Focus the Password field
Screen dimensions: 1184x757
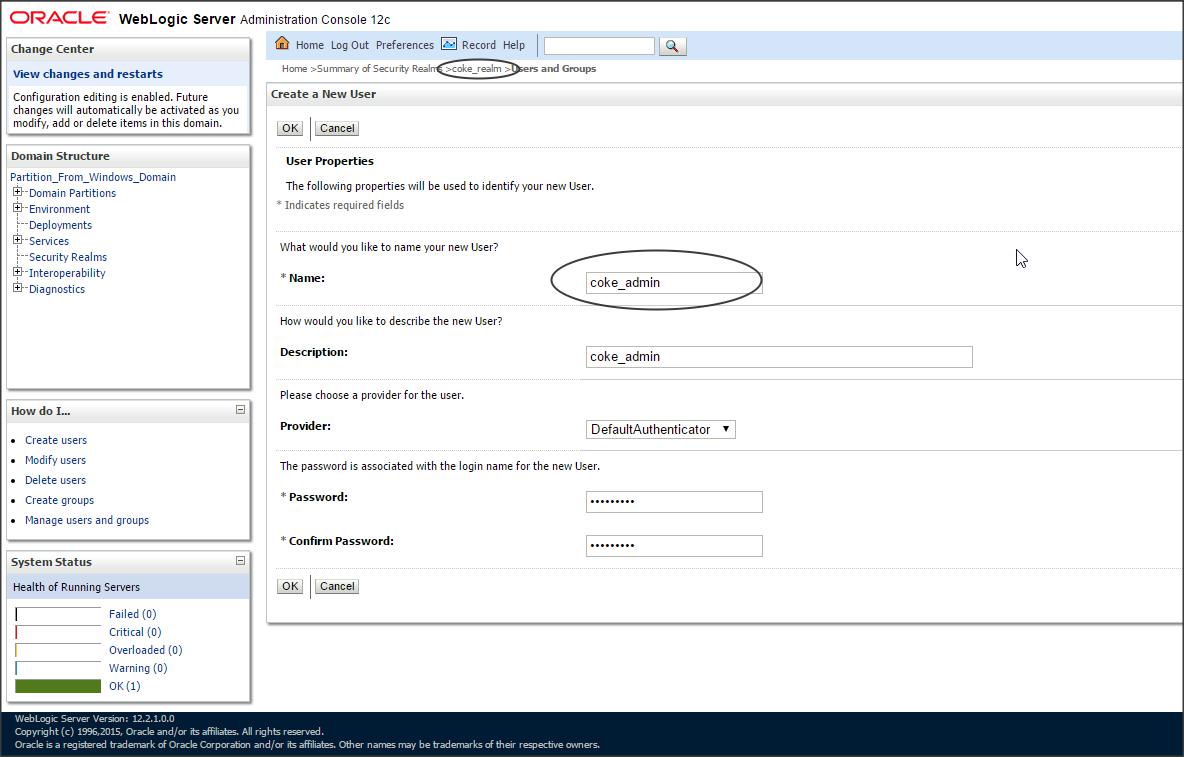674,502
